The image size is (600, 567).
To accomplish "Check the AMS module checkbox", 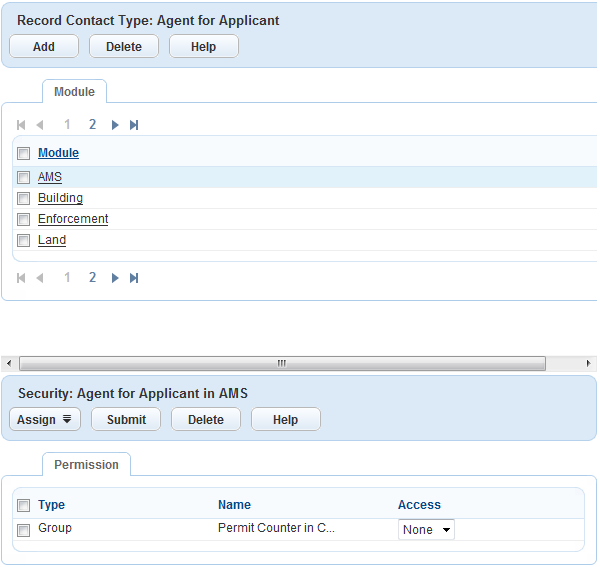I will point(23,178).
